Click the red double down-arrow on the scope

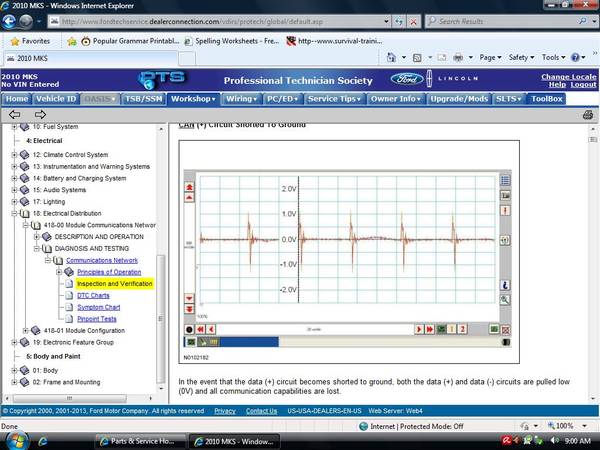[189, 309]
